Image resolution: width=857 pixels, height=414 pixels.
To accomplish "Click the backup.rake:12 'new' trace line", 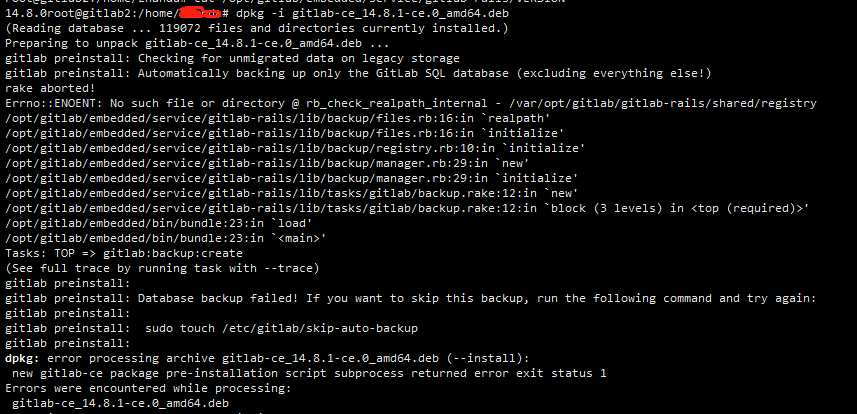I will coord(291,193).
